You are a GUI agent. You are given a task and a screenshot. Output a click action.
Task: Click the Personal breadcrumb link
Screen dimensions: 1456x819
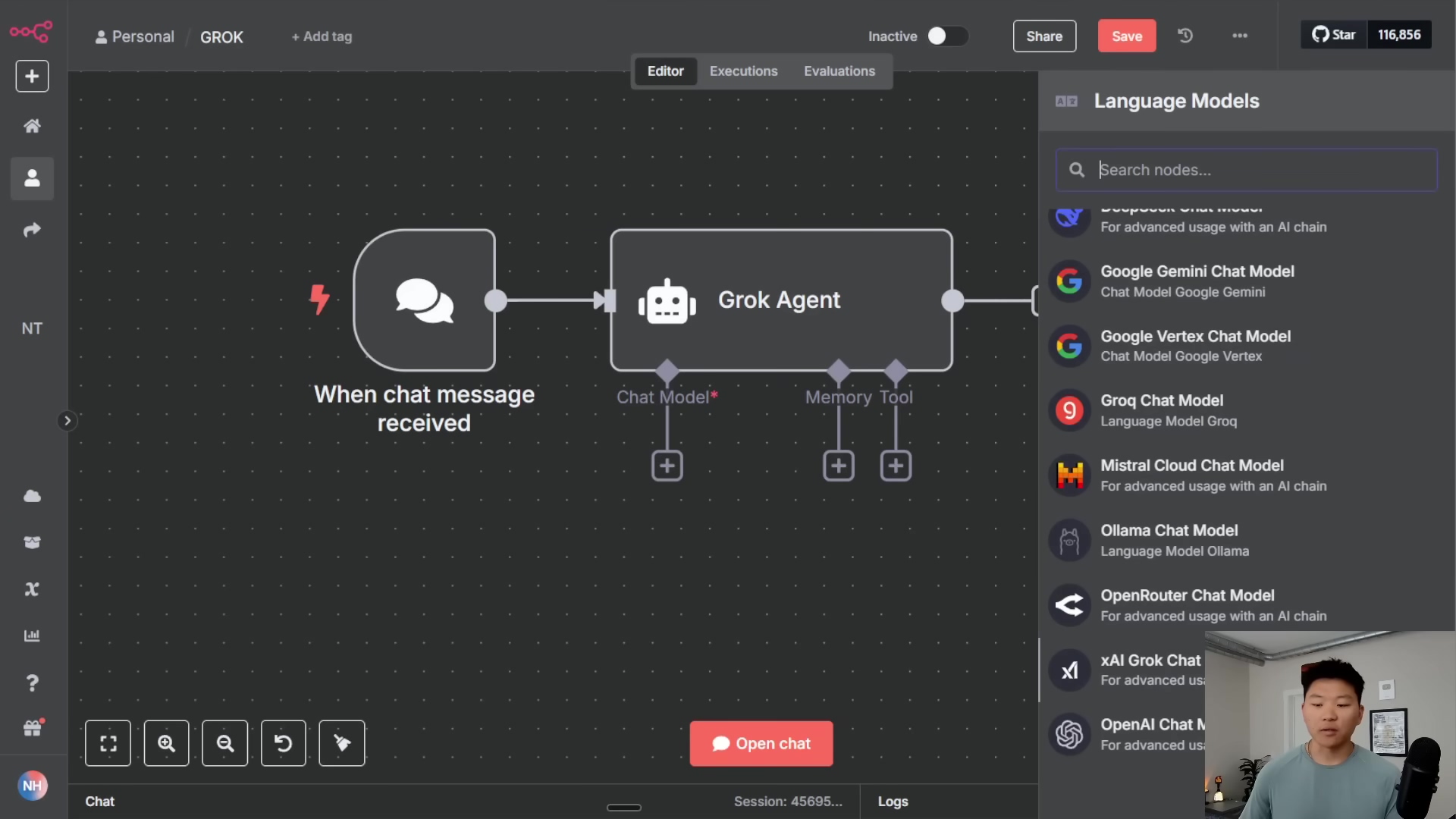click(135, 36)
